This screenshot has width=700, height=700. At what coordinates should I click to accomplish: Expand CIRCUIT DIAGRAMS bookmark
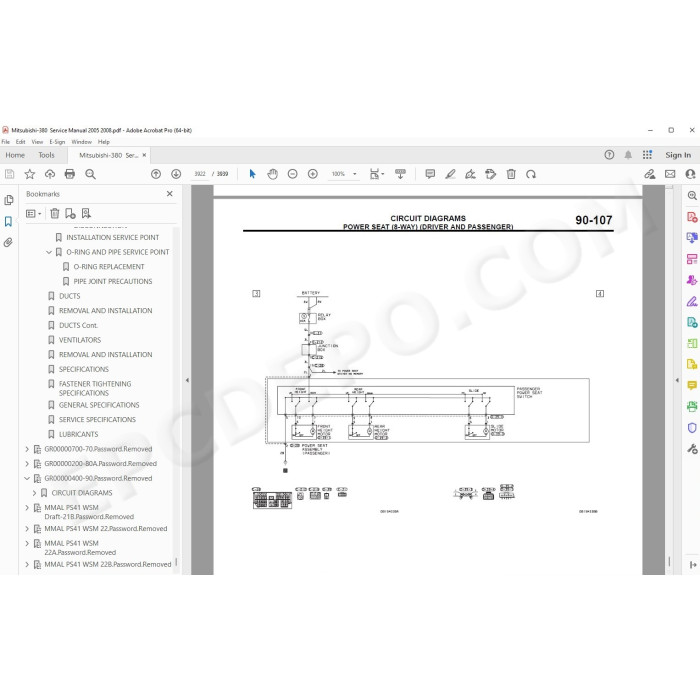click(34, 493)
